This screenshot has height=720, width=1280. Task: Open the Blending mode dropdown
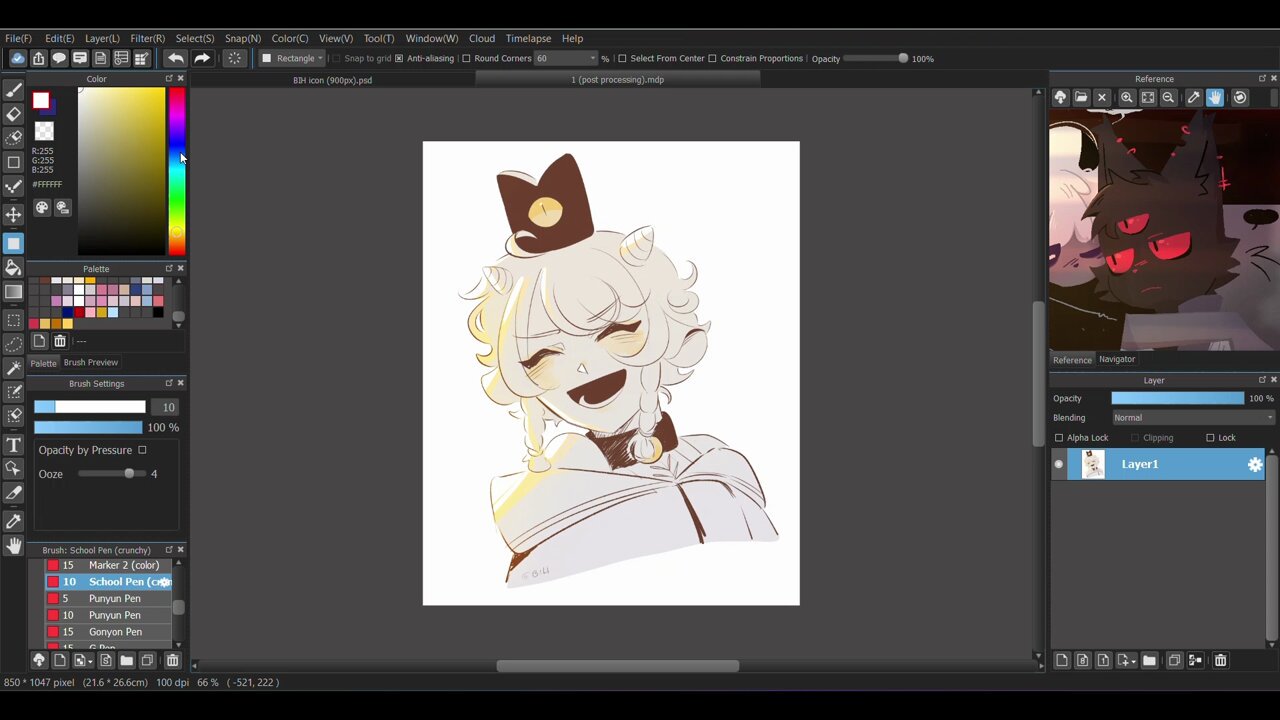coord(1193,418)
